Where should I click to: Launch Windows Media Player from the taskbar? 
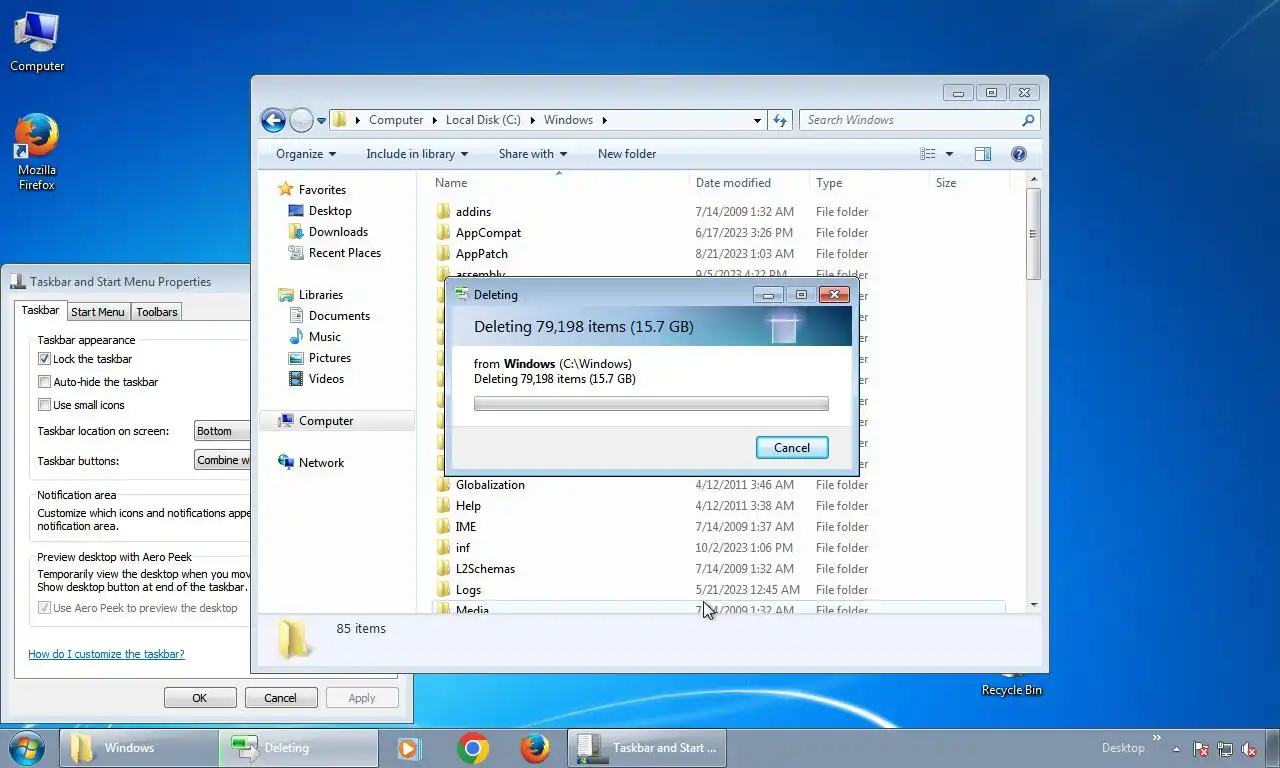coord(408,748)
